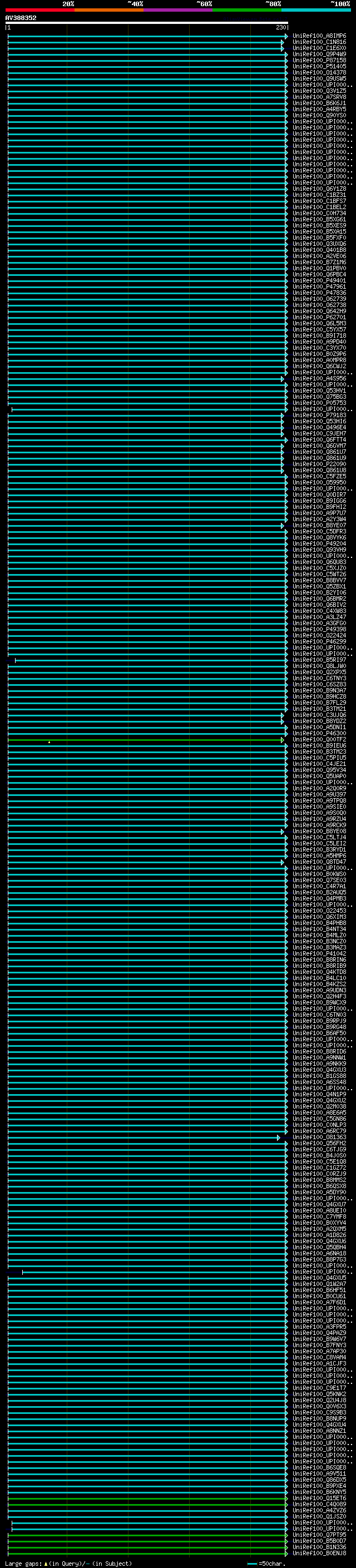
Task: Click hit label UniRef100_A9U397
Action: pos(319,794)
